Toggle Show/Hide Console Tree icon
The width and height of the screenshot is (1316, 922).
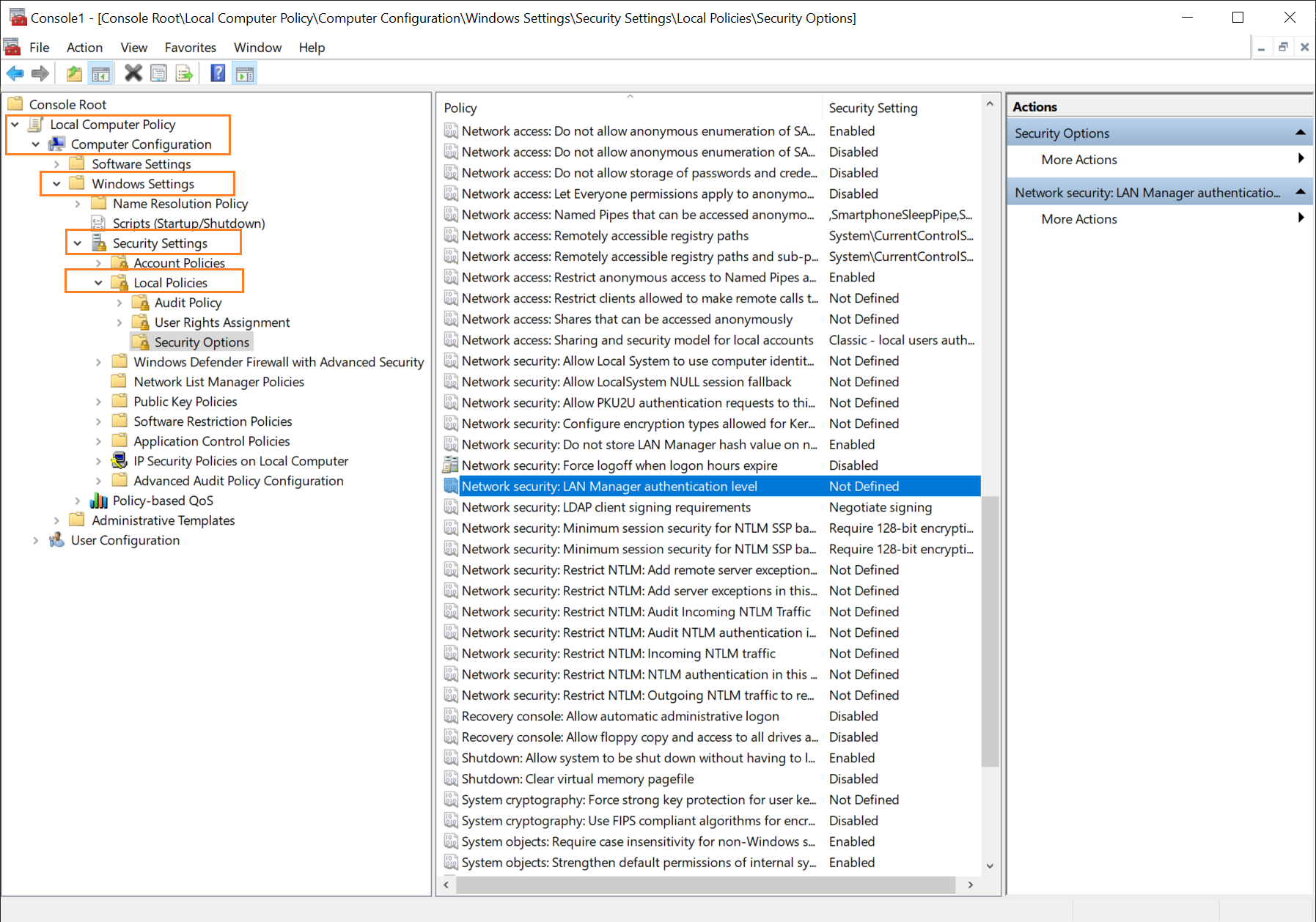[x=100, y=73]
